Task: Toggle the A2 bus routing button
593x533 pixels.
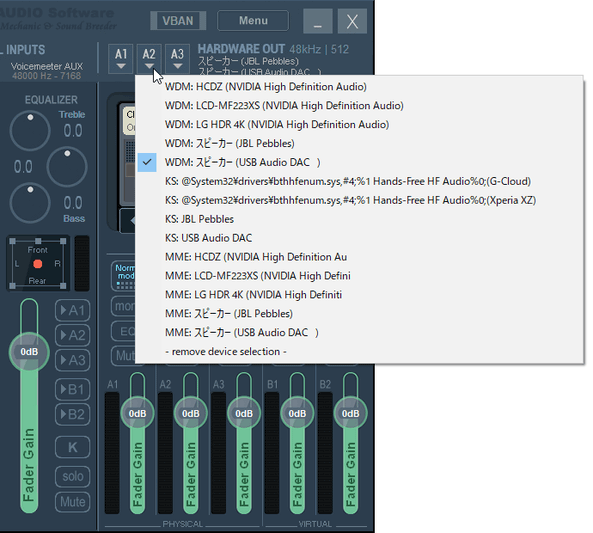Action: [73, 335]
